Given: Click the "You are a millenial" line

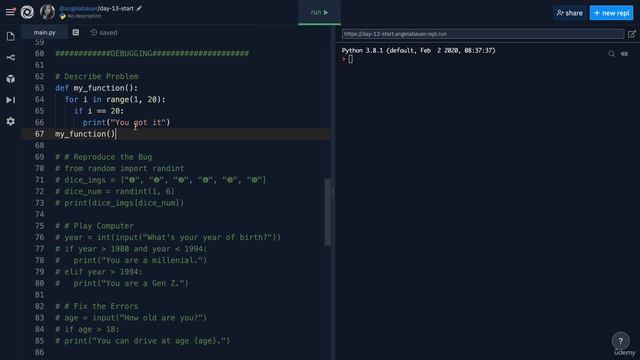Looking at the screenshot, I should tap(131, 260).
